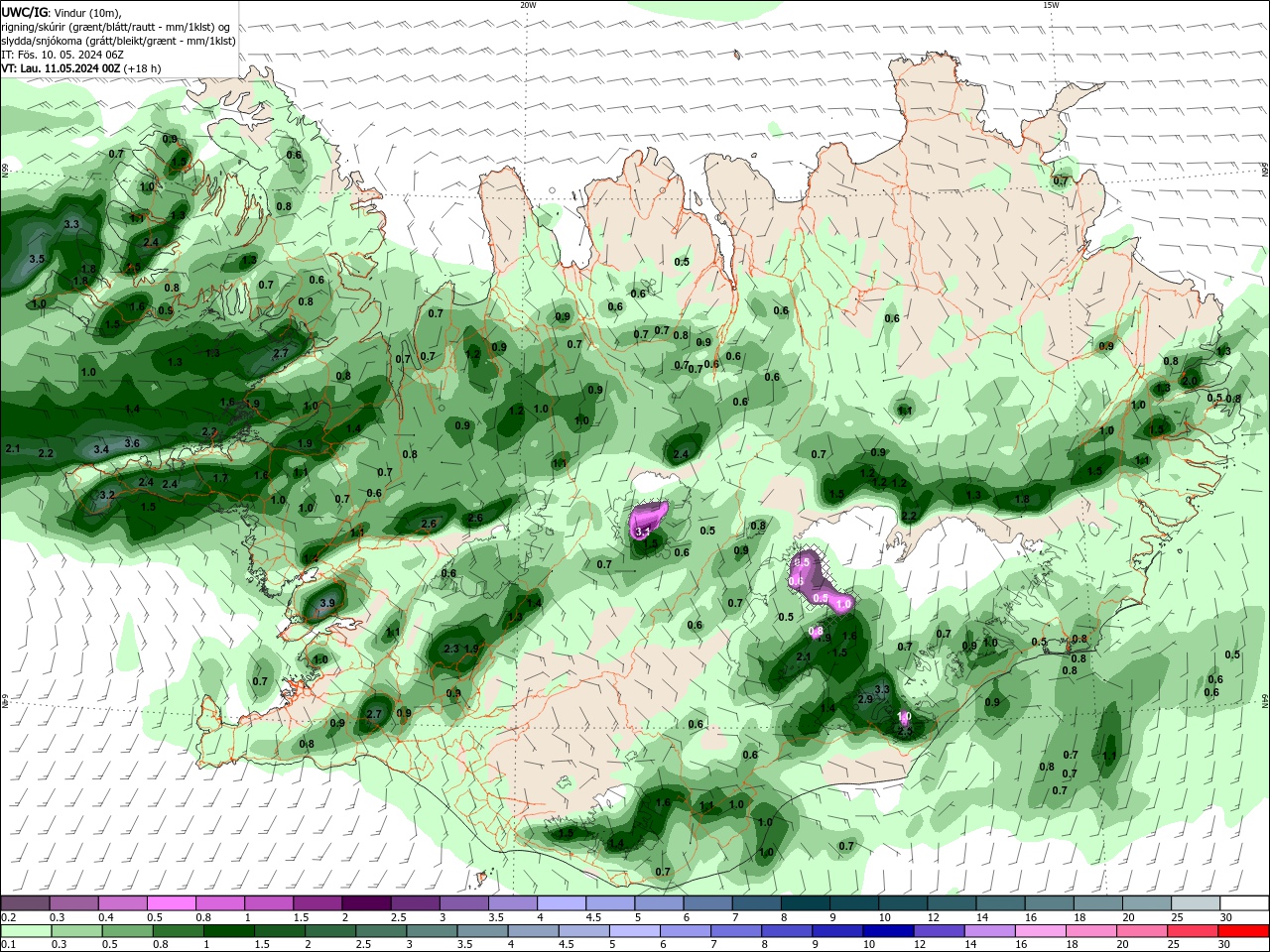1270x952 pixels.
Task: Click the dark teal 8–9 legend swatch
Action: pos(806,903)
